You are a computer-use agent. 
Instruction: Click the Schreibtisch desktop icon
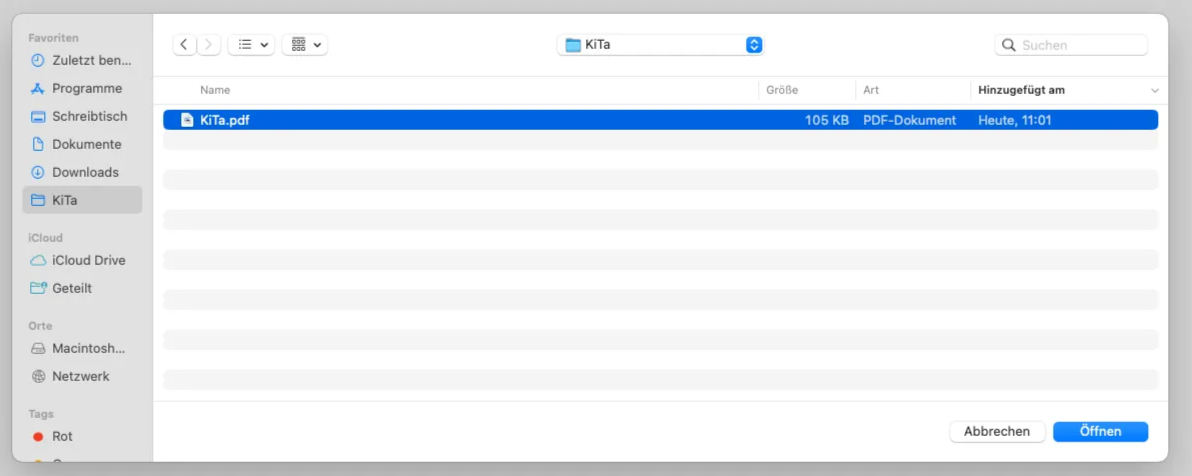(38, 116)
